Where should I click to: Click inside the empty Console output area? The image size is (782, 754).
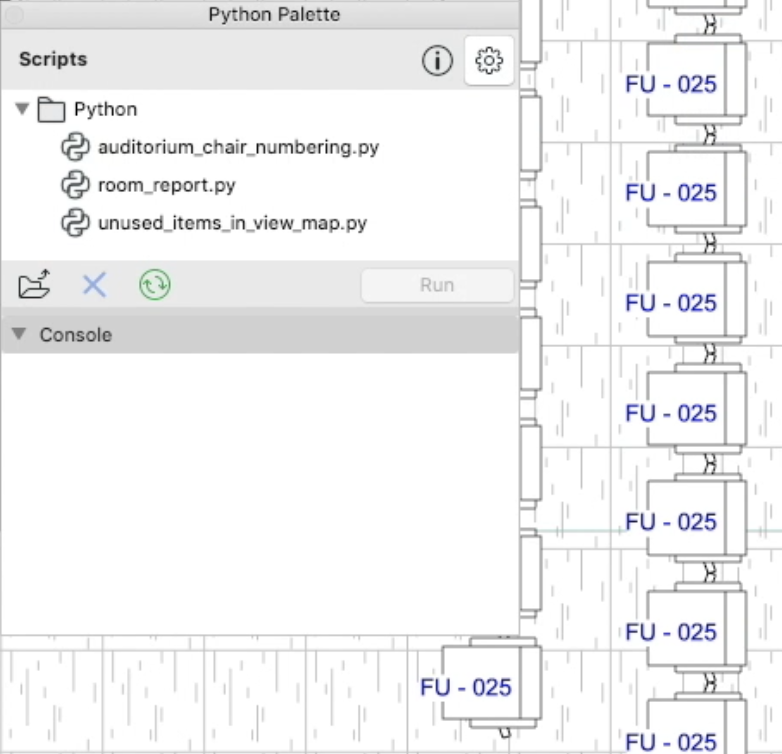[260, 490]
